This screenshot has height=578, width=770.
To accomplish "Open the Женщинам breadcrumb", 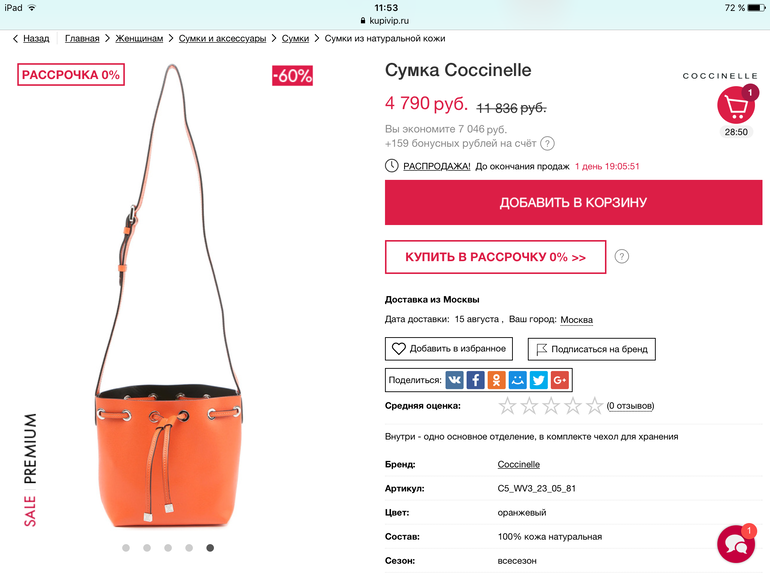I will point(139,39).
